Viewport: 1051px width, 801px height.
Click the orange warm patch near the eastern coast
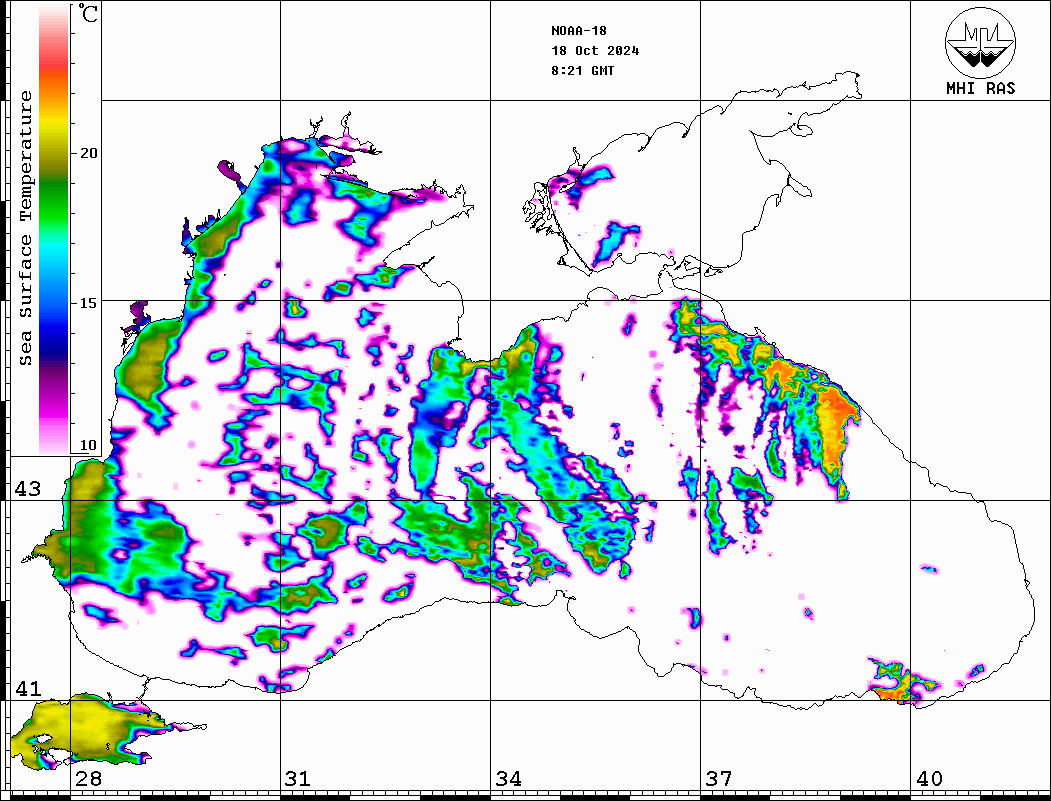click(x=834, y=419)
